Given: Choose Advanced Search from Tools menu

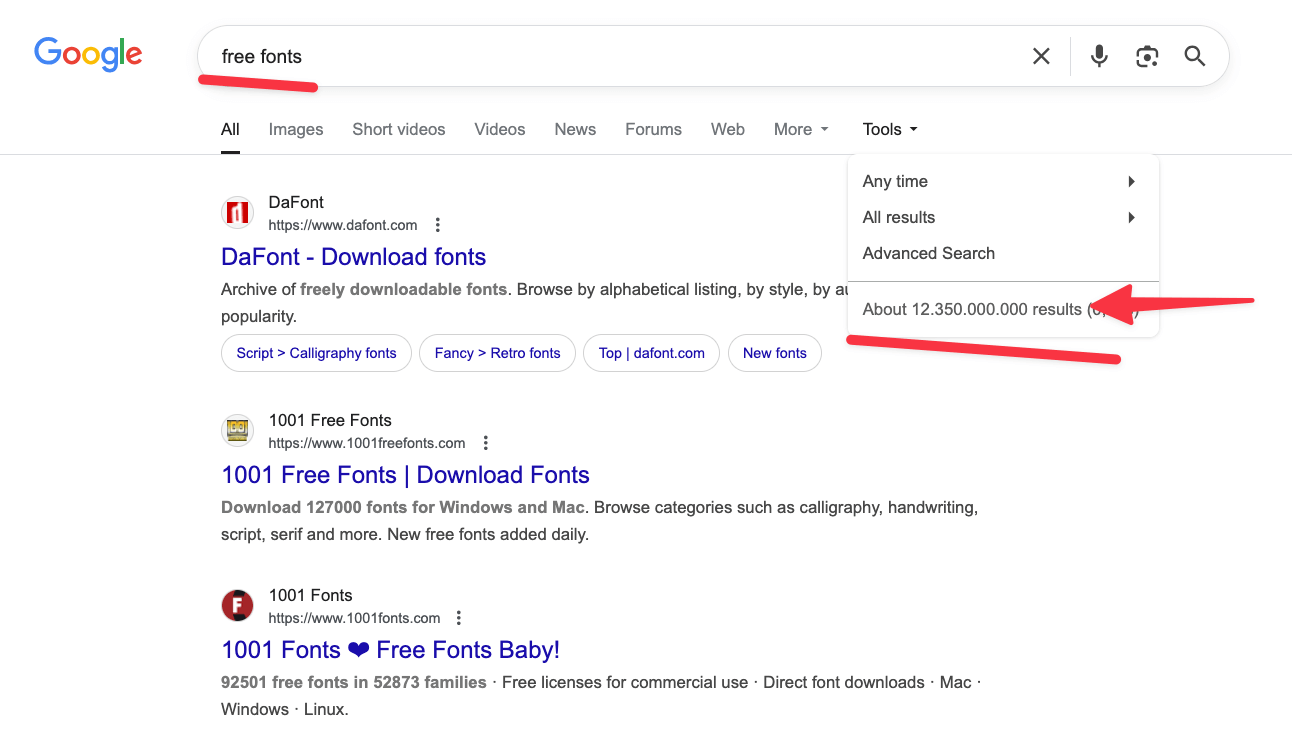Looking at the screenshot, I should (x=1003, y=253).
